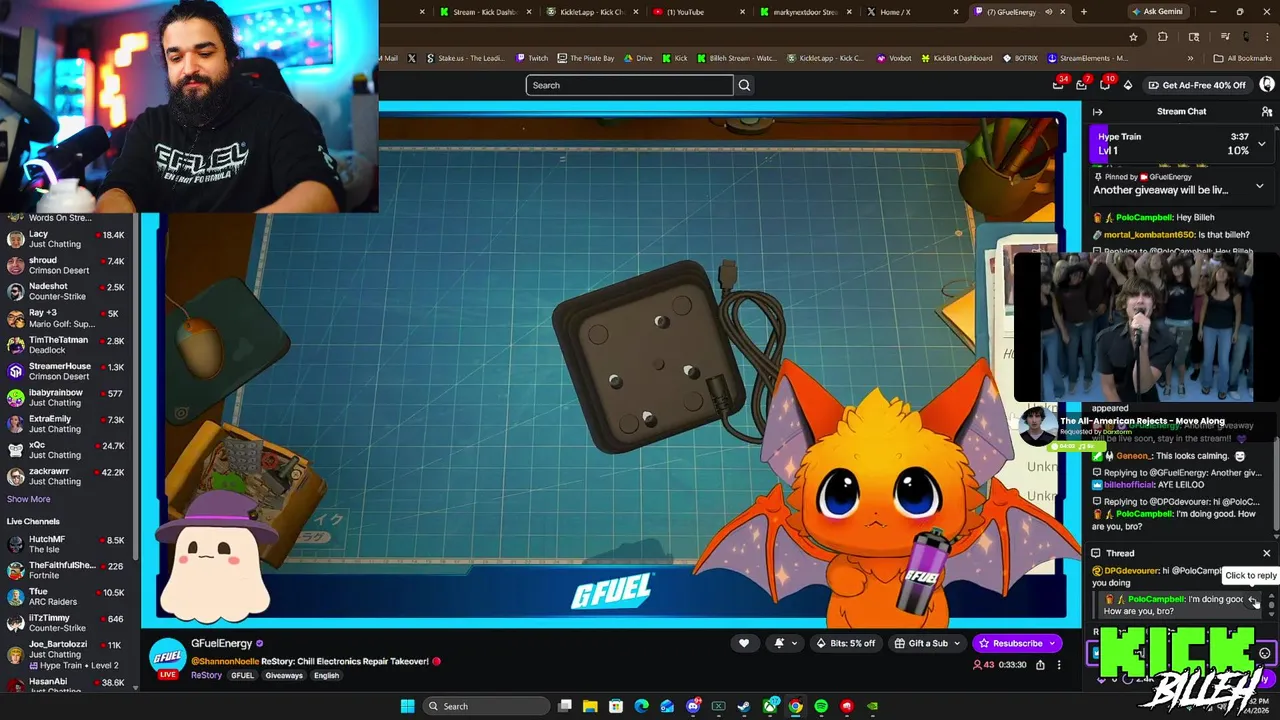
Task: Open Steam from the taskbar
Action: coord(744,706)
